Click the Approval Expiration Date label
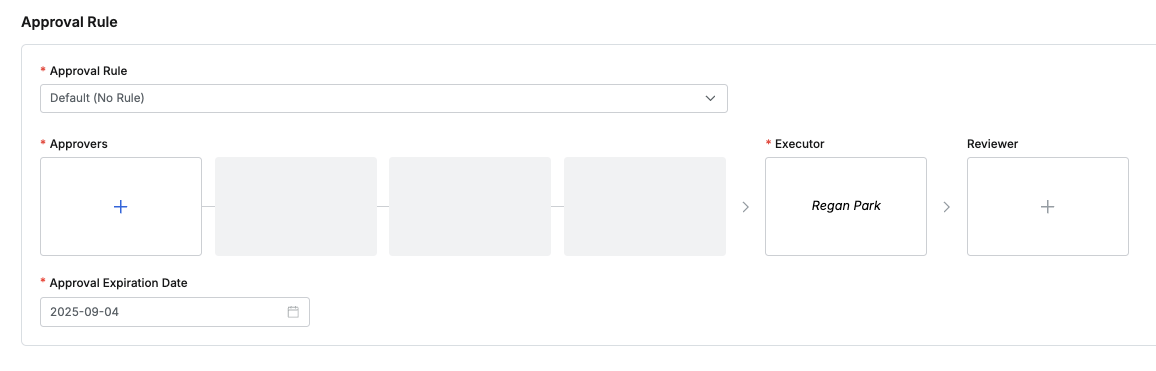Viewport: 1156px width, 371px height. click(x=118, y=282)
